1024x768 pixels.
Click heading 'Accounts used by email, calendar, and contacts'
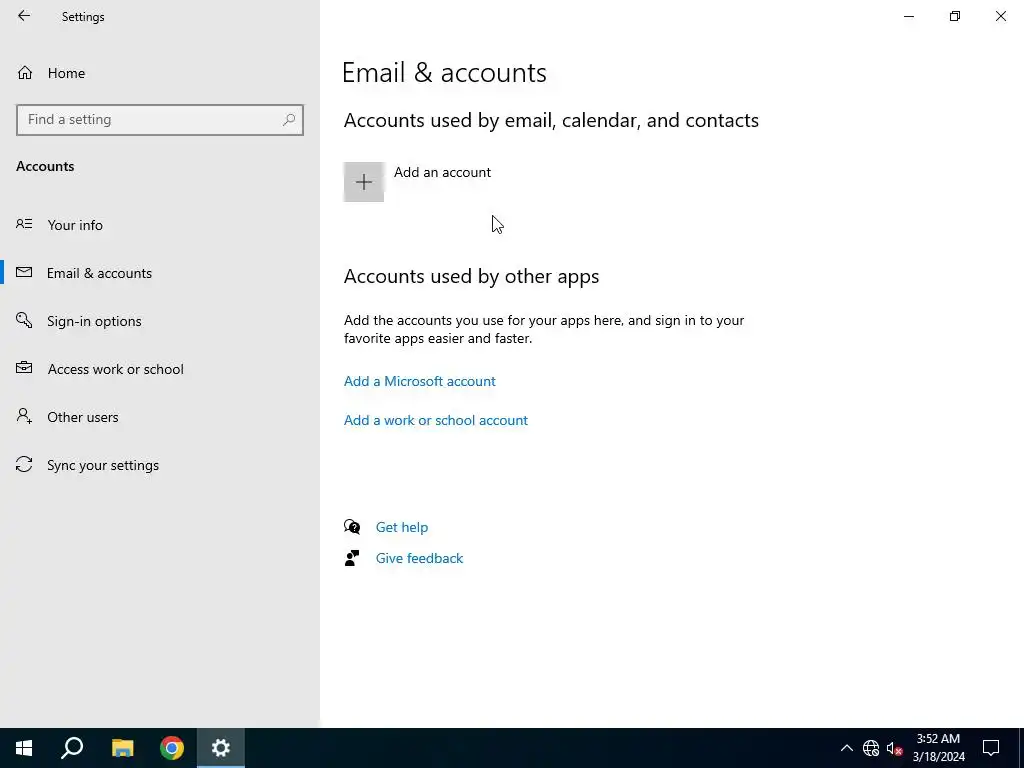coord(551,120)
